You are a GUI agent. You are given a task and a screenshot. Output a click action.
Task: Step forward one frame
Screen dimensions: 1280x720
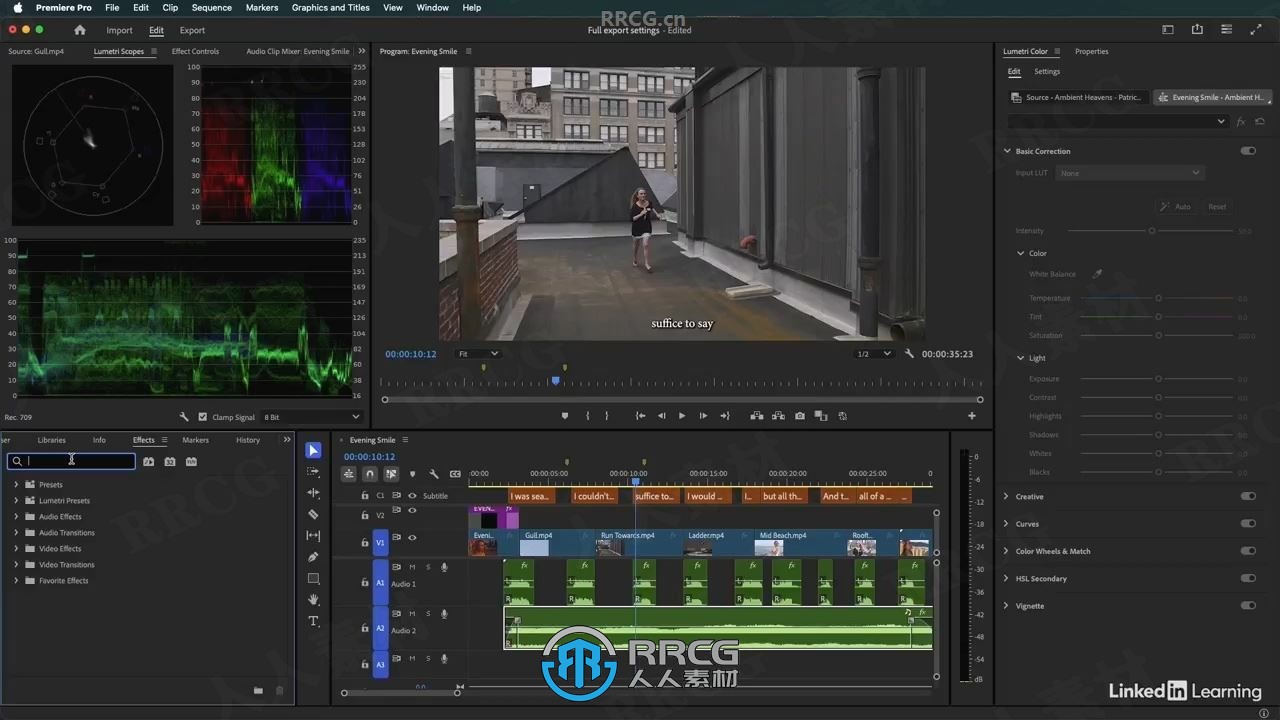coord(703,416)
